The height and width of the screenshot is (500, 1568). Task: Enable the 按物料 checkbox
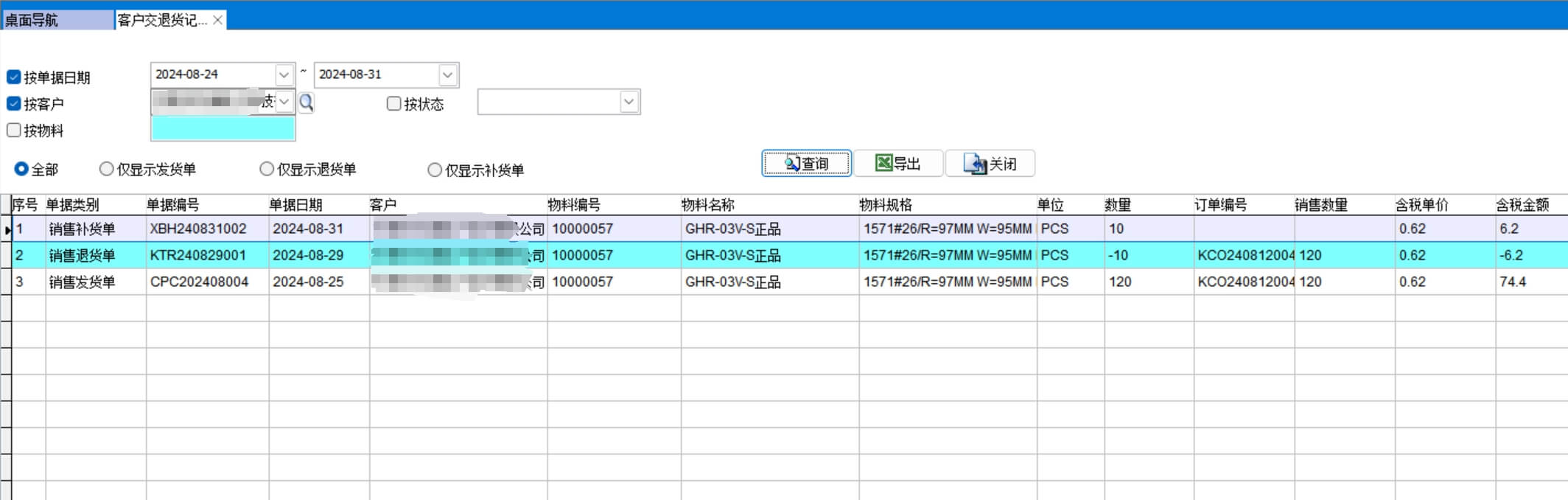click(14, 131)
